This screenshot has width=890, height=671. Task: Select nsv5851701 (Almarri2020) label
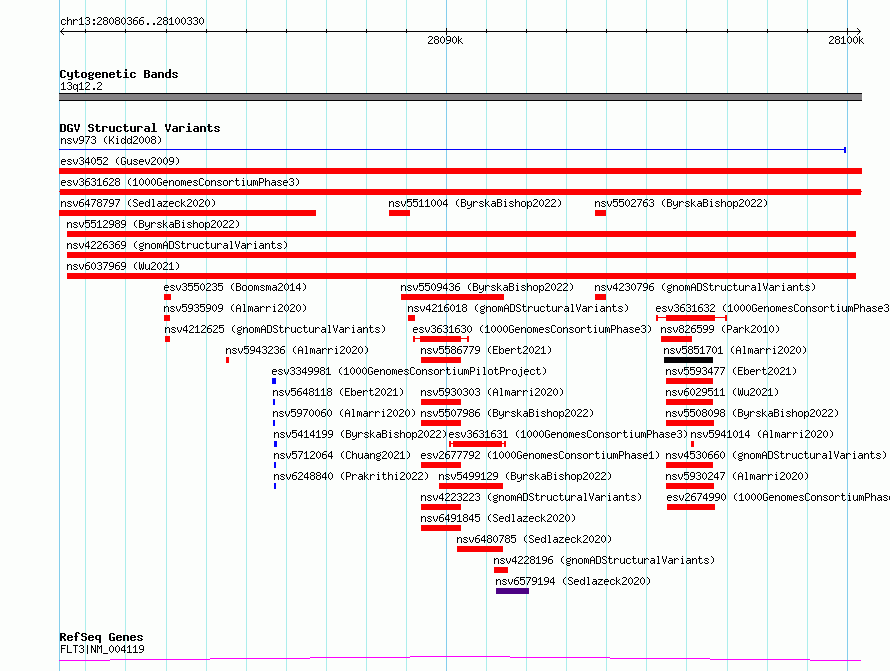(735, 350)
